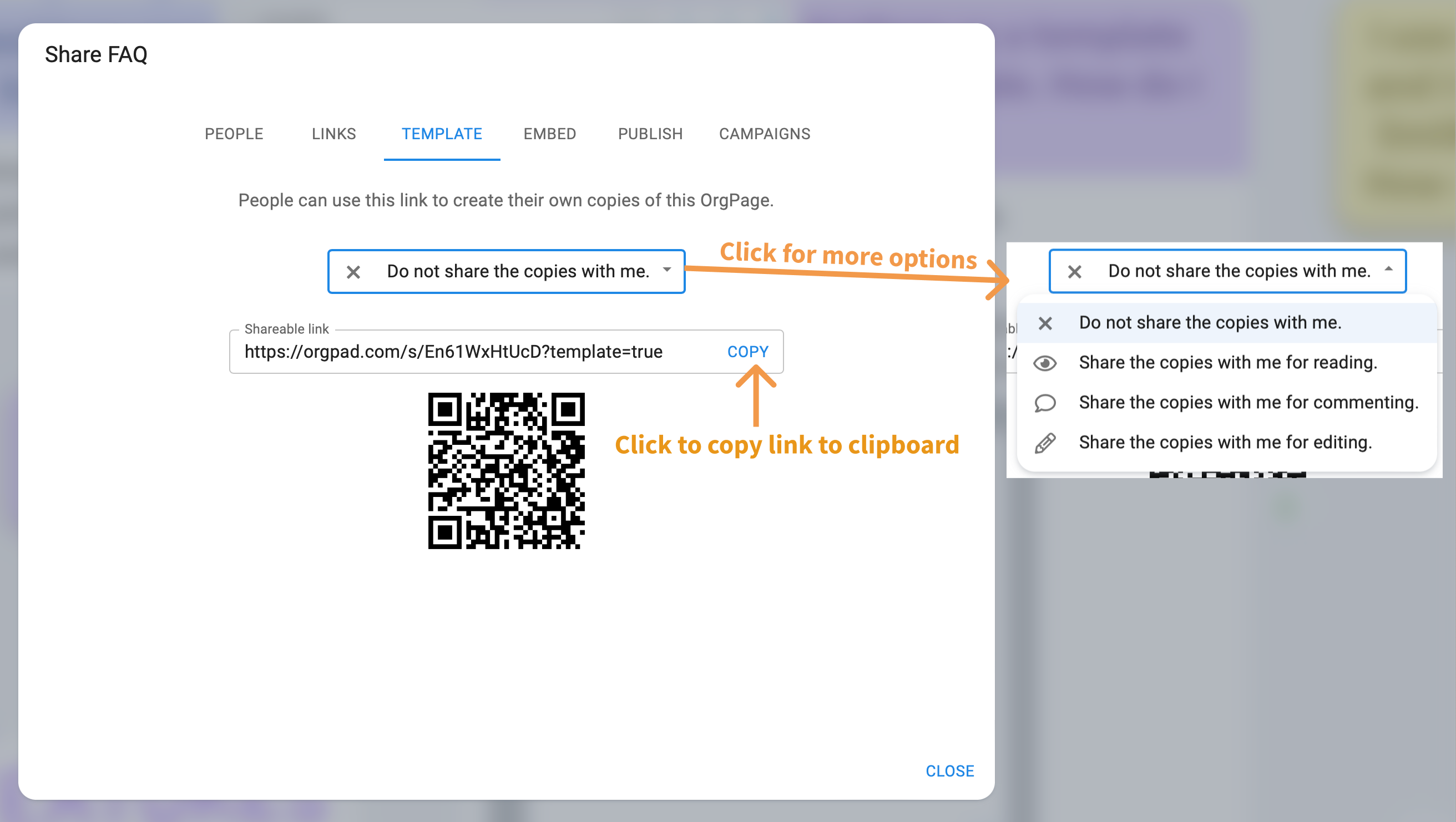Select 'Share the copies with me for reading'

(x=1227, y=363)
